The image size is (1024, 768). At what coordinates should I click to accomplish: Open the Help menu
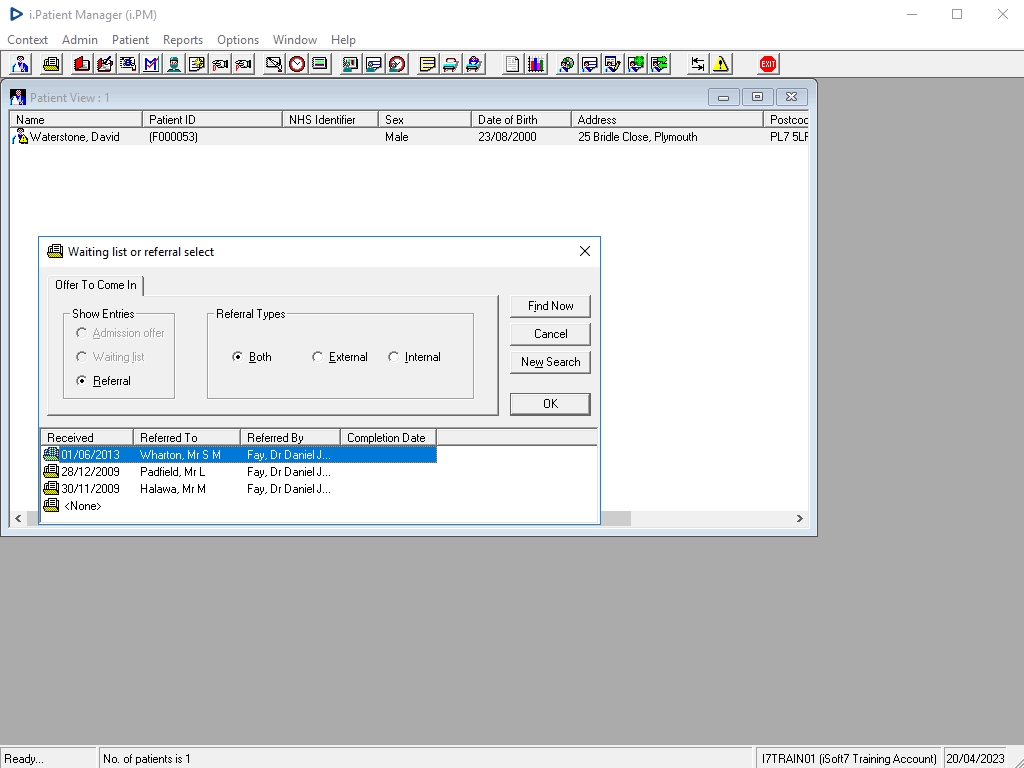tap(343, 40)
